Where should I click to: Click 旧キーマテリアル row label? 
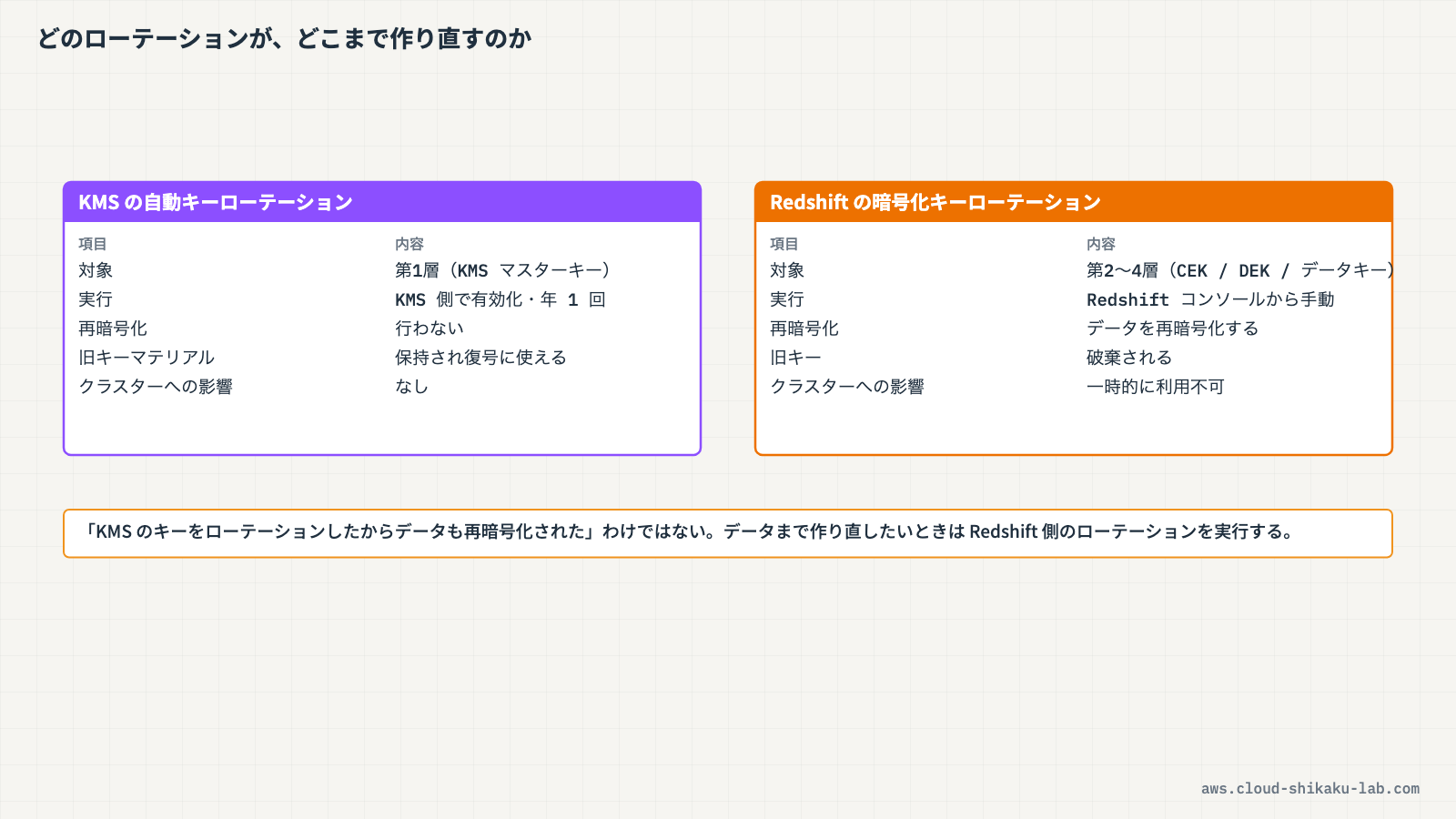tap(147, 358)
